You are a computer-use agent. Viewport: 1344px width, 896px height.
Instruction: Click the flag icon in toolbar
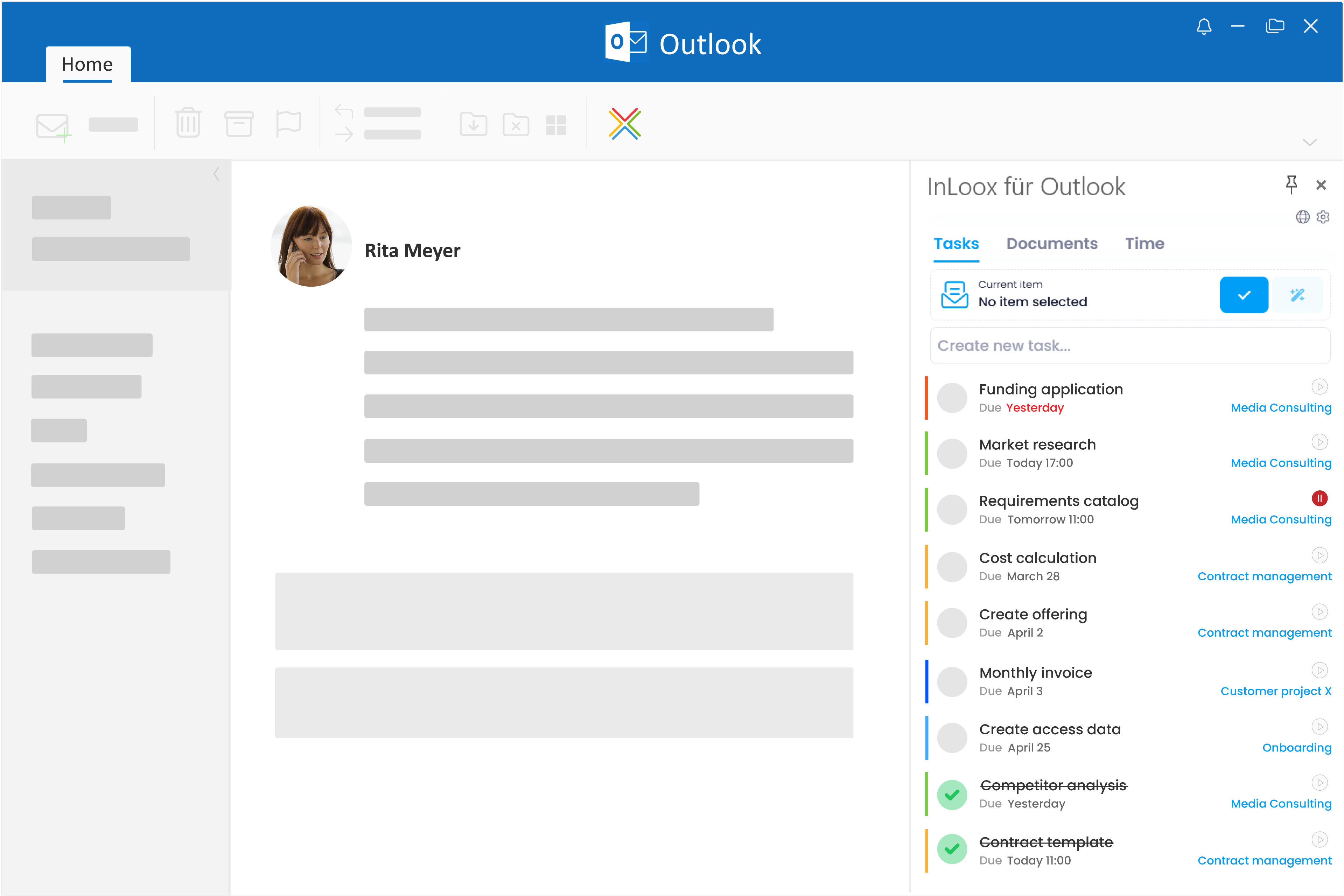click(x=288, y=124)
